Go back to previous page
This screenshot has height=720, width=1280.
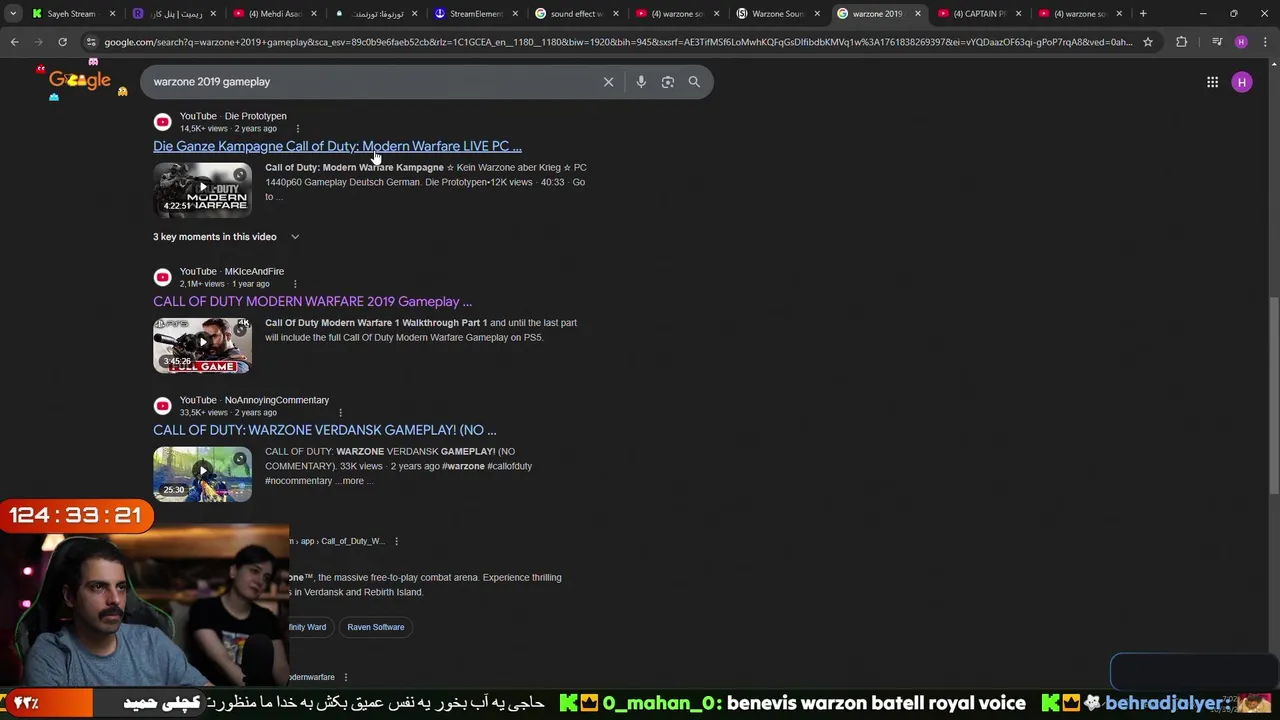click(14, 42)
